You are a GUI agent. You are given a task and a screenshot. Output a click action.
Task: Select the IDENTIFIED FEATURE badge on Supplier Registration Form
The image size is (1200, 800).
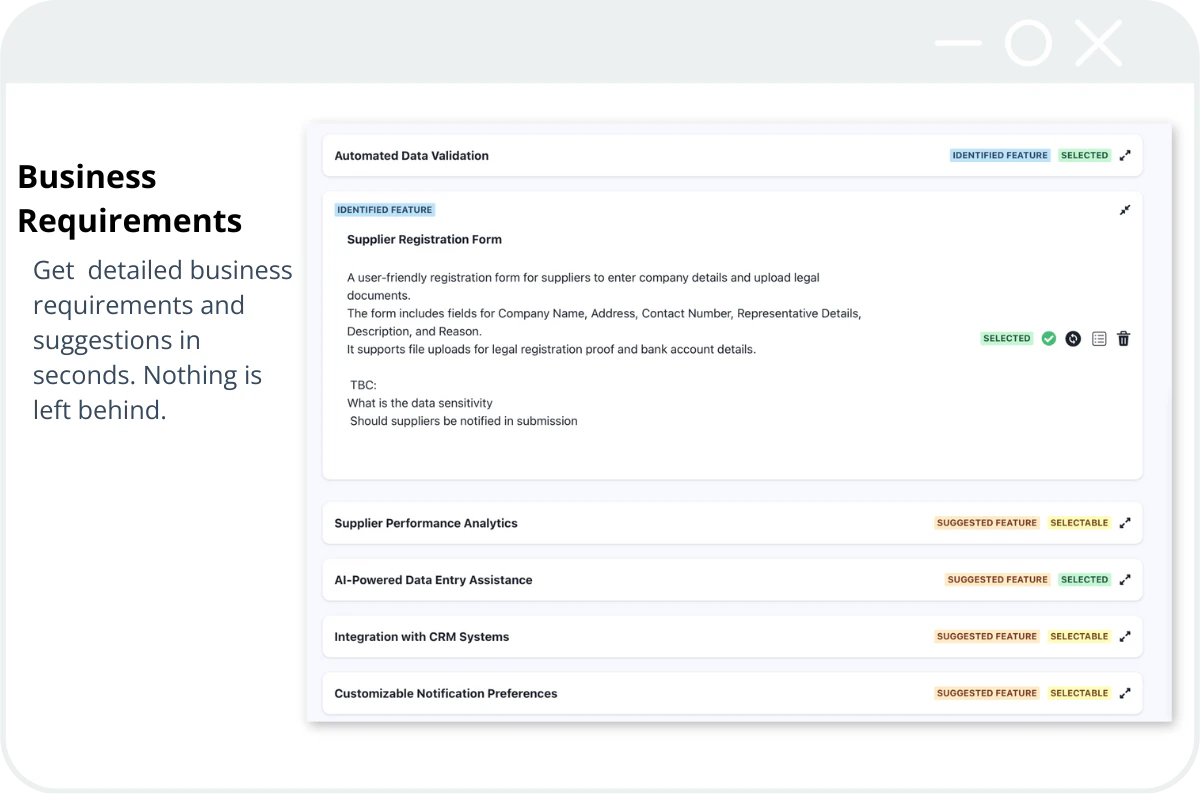pyautogui.click(x=385, y=209)
